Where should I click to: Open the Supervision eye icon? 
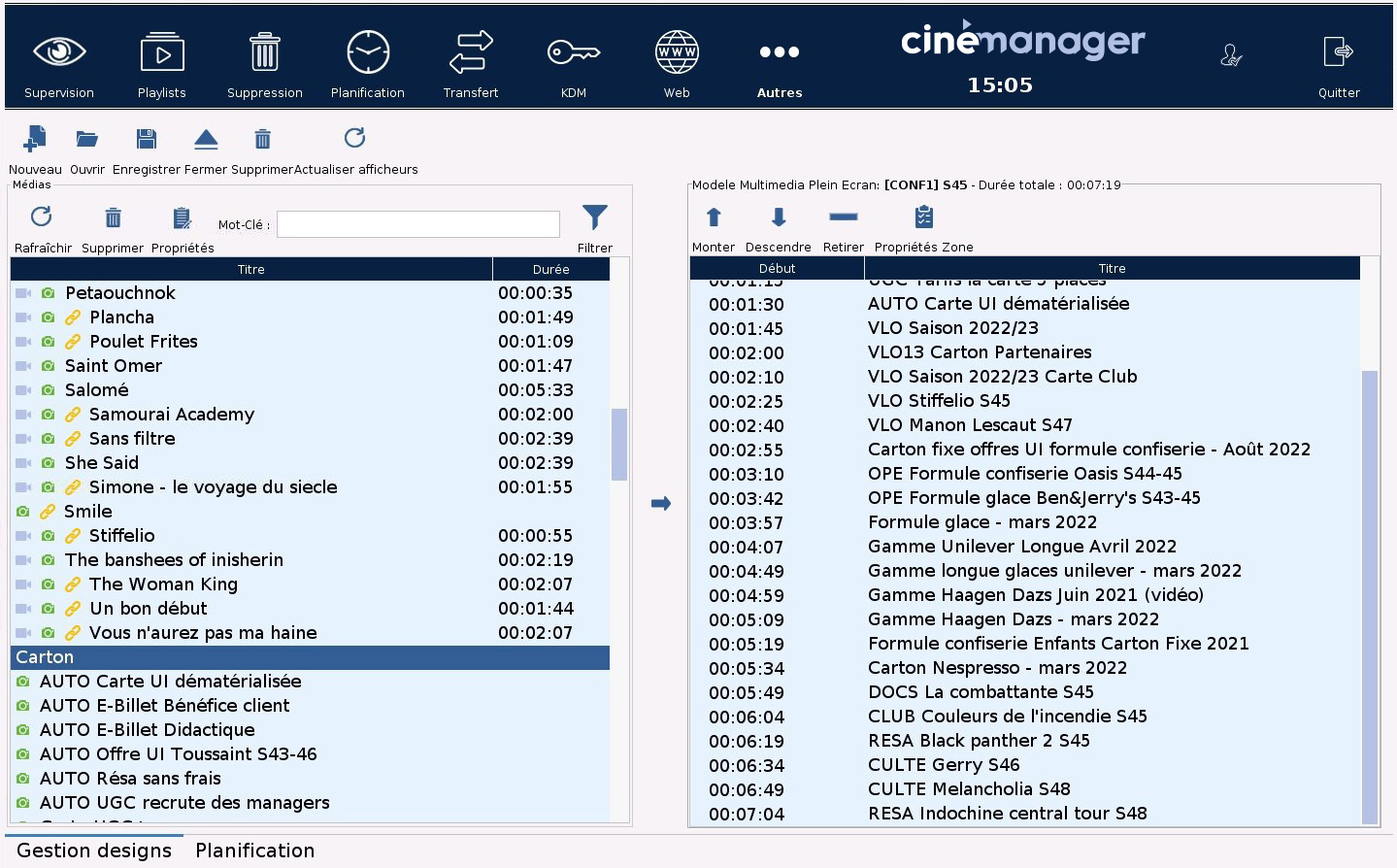[x=59, y=51]
